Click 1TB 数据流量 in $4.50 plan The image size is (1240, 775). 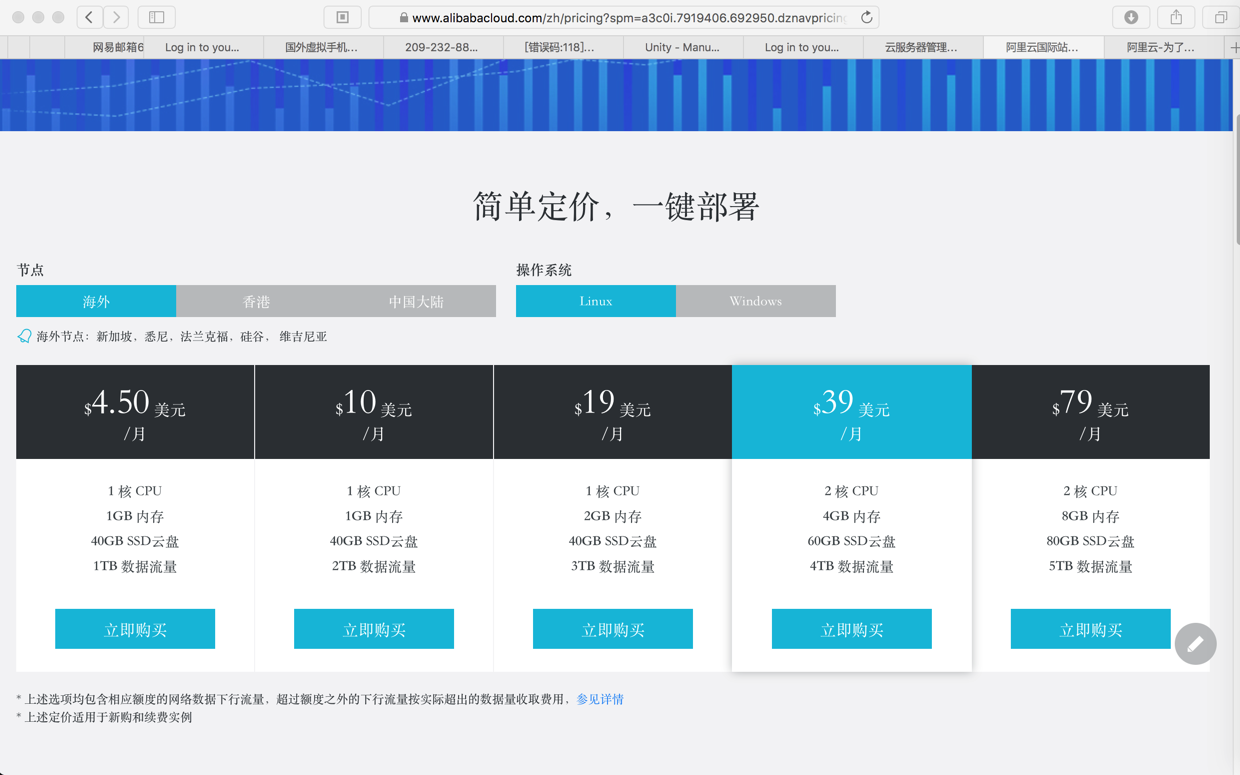pyautogui.click(x=135, y=567)
